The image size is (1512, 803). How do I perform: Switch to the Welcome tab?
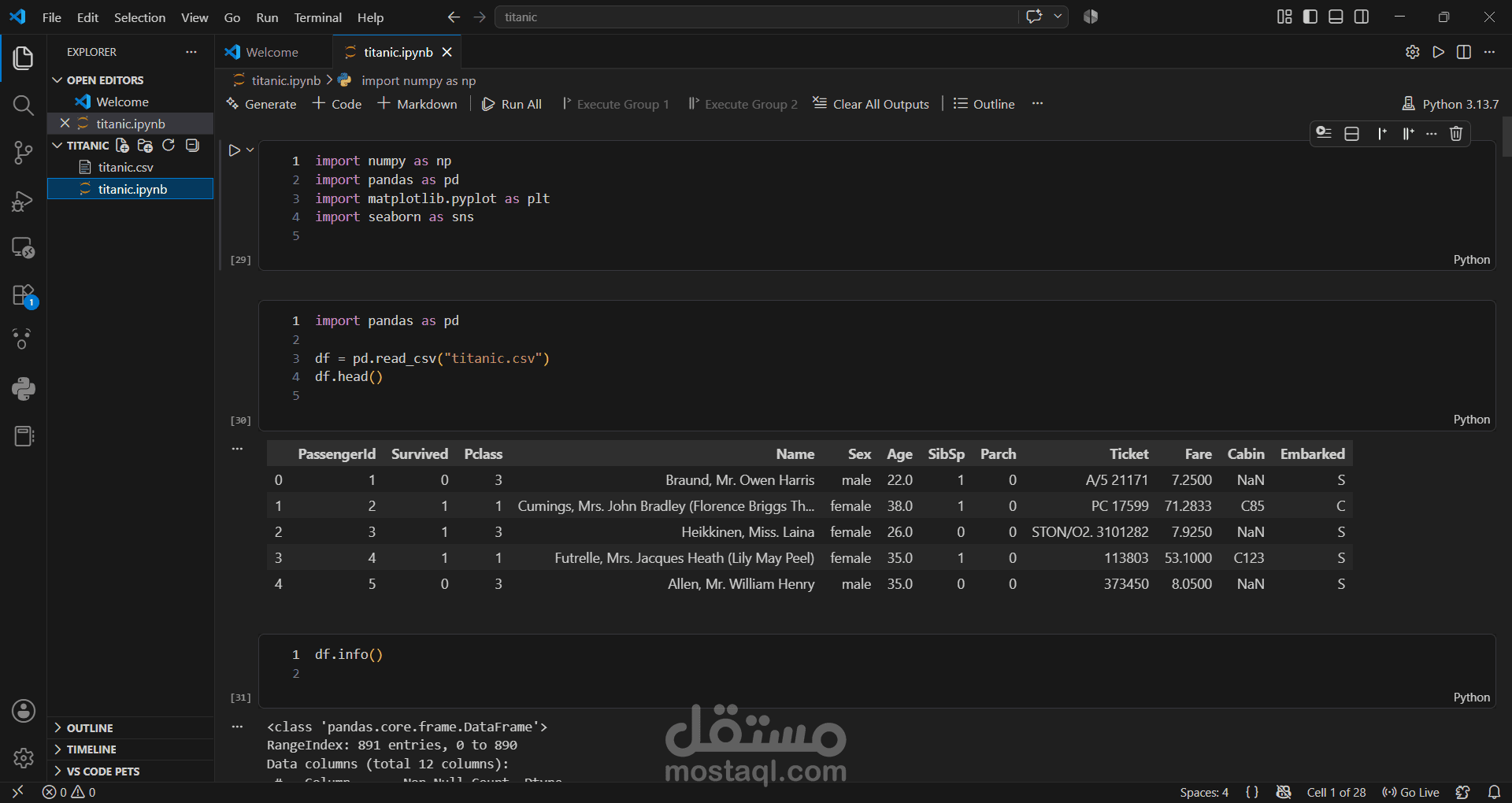coord(272,52)
